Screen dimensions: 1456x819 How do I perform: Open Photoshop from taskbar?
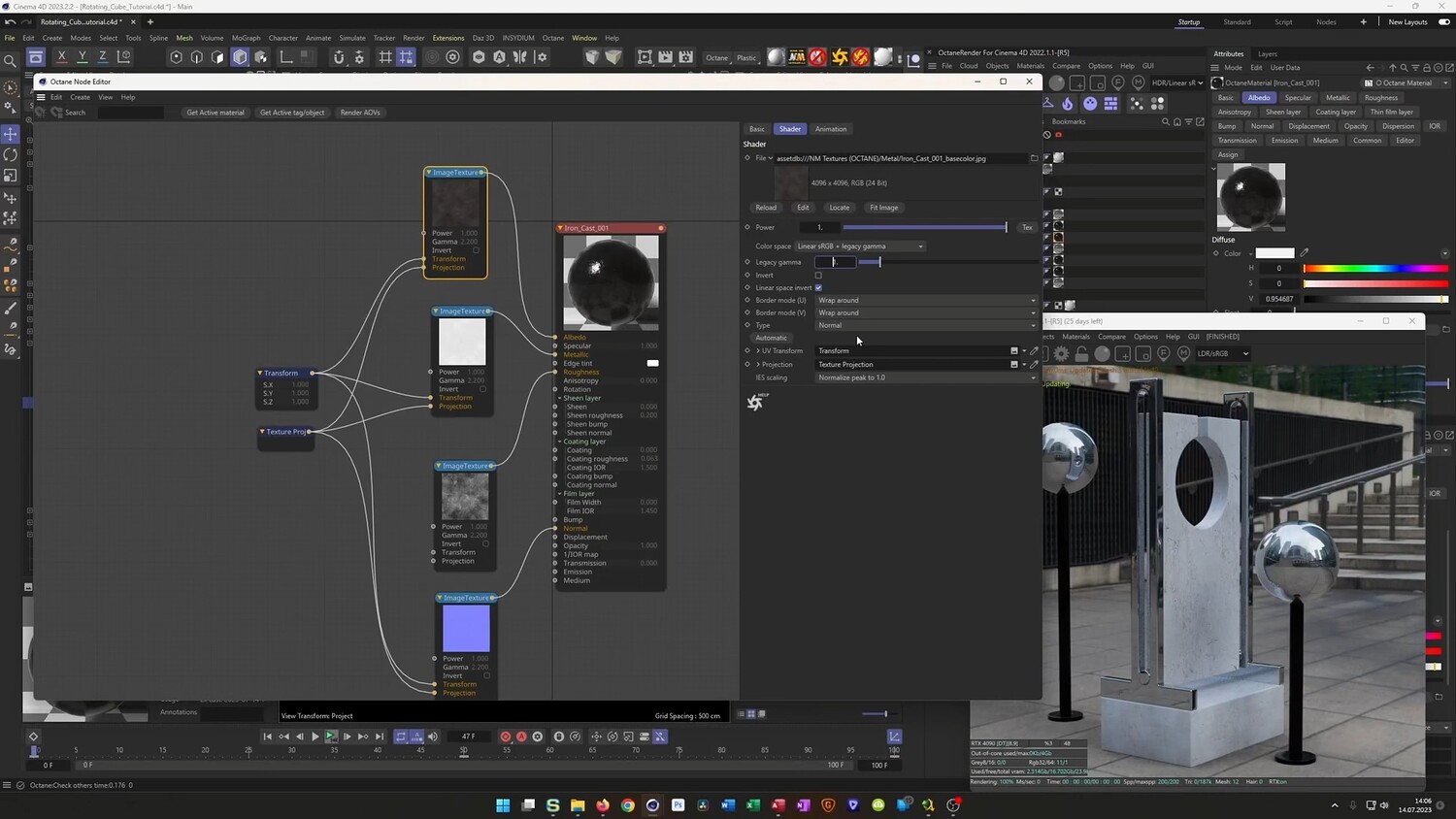pos(678,805)
